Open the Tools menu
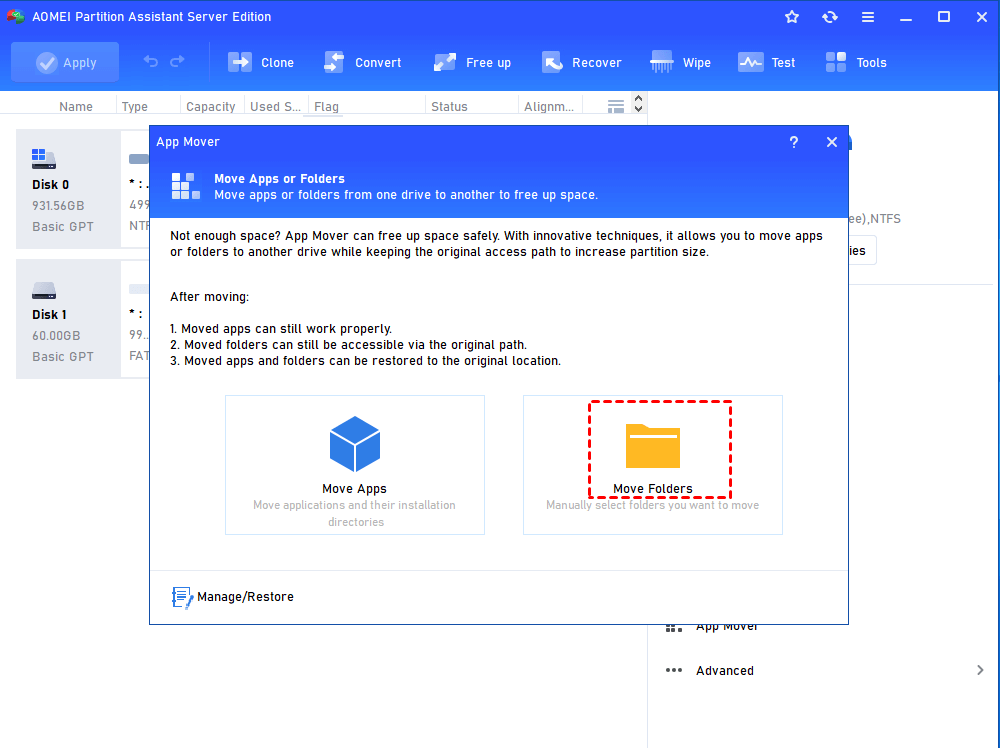Viewport: 1000px width, 748px height. tap(856, 62)
